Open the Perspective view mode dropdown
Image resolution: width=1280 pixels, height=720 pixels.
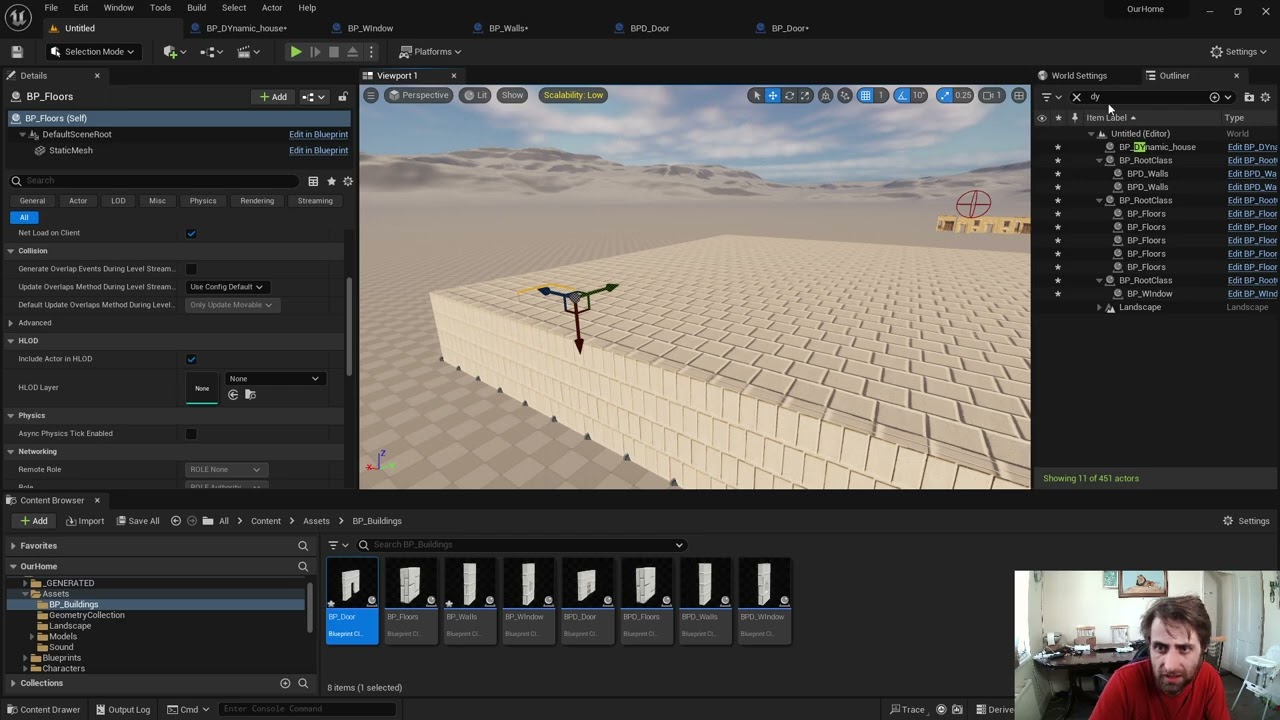click(x=418, y=95)
